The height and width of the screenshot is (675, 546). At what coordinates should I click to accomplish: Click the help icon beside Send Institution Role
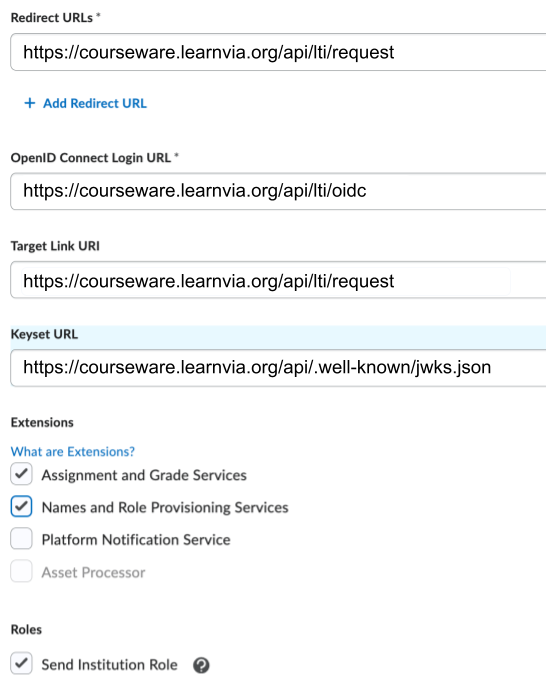point(201,665)
